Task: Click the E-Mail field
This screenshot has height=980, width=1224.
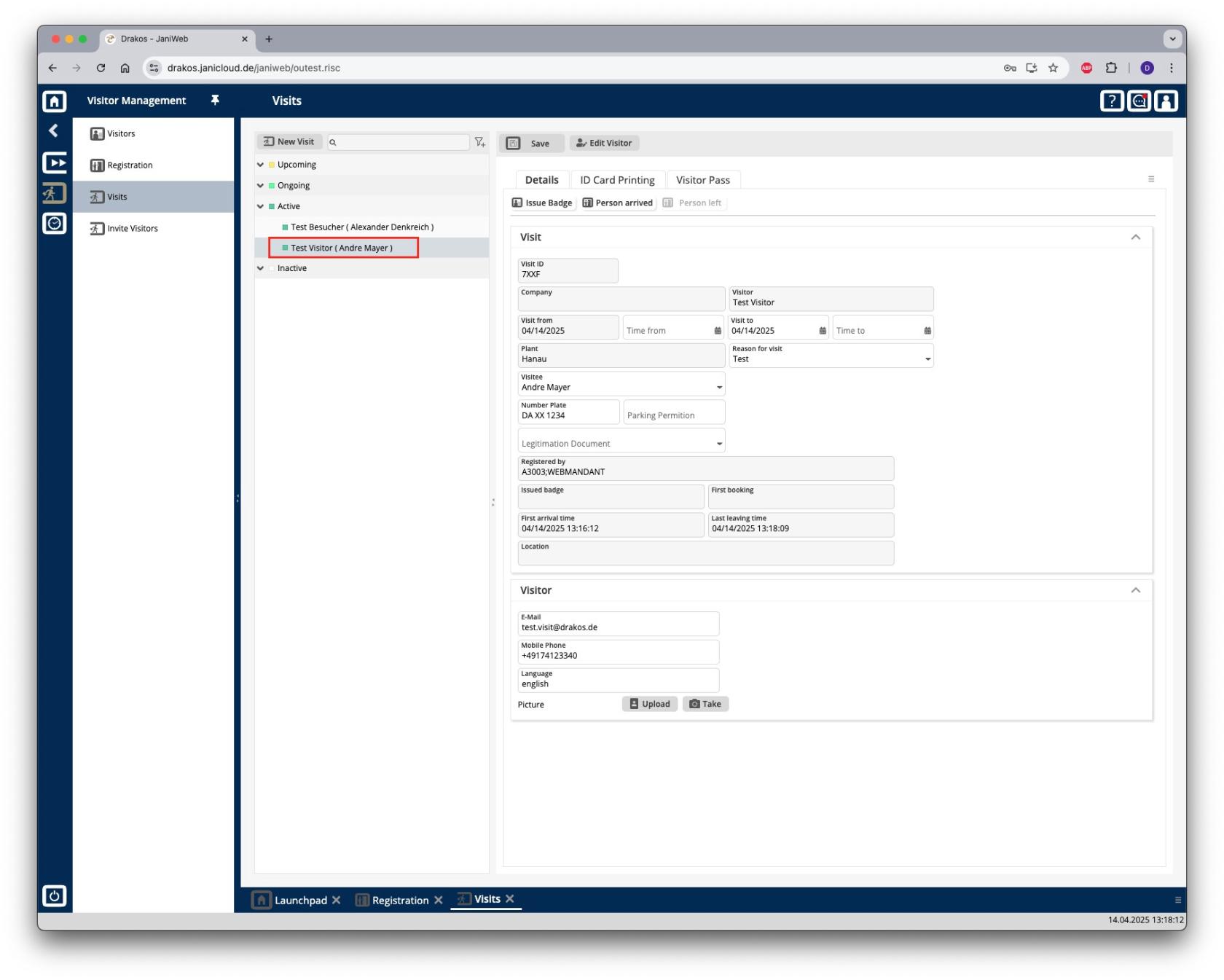Action: pos(618,624)
